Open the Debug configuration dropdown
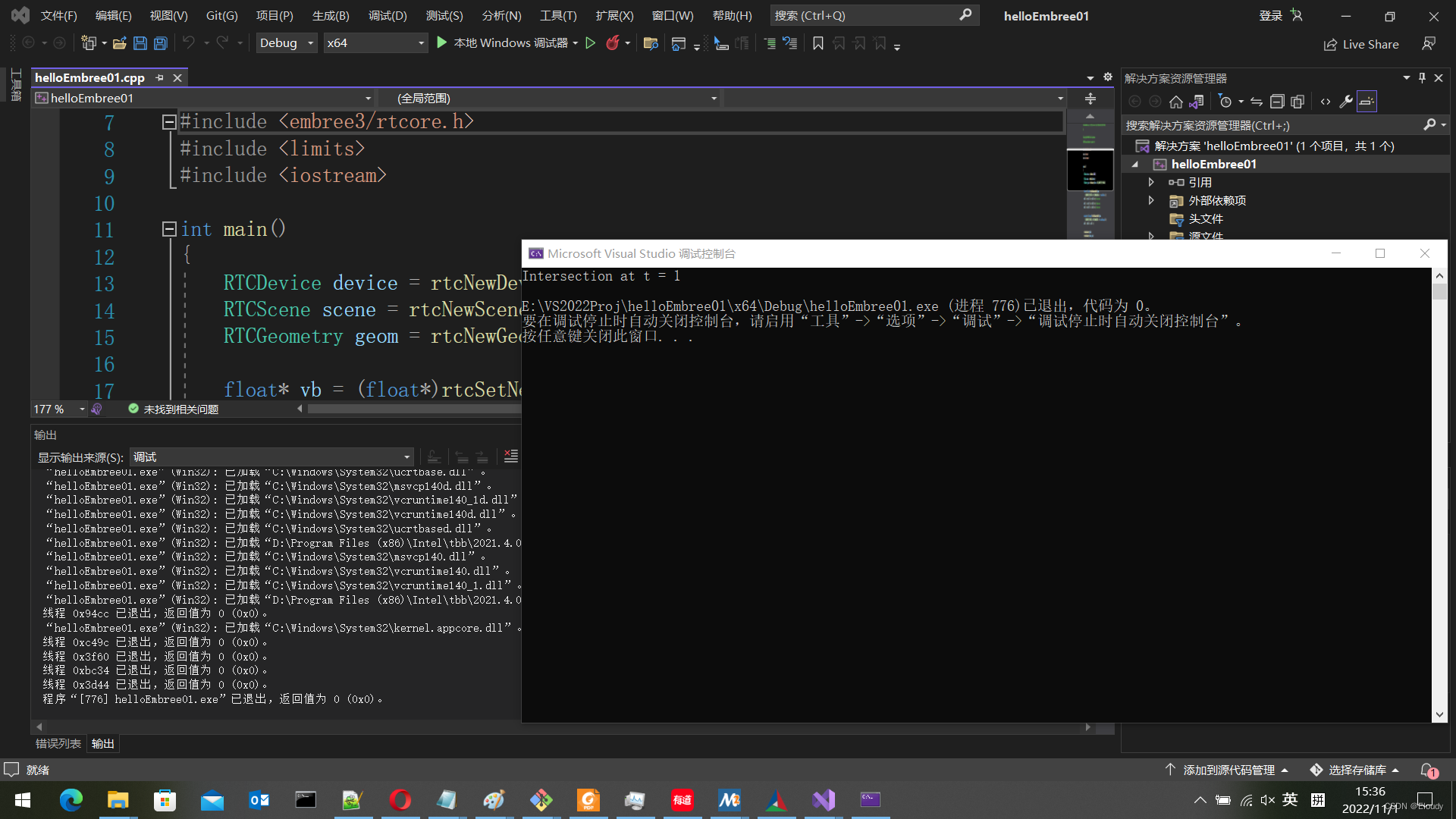This screenshot has height=819, width=1456. coord(286,43)
